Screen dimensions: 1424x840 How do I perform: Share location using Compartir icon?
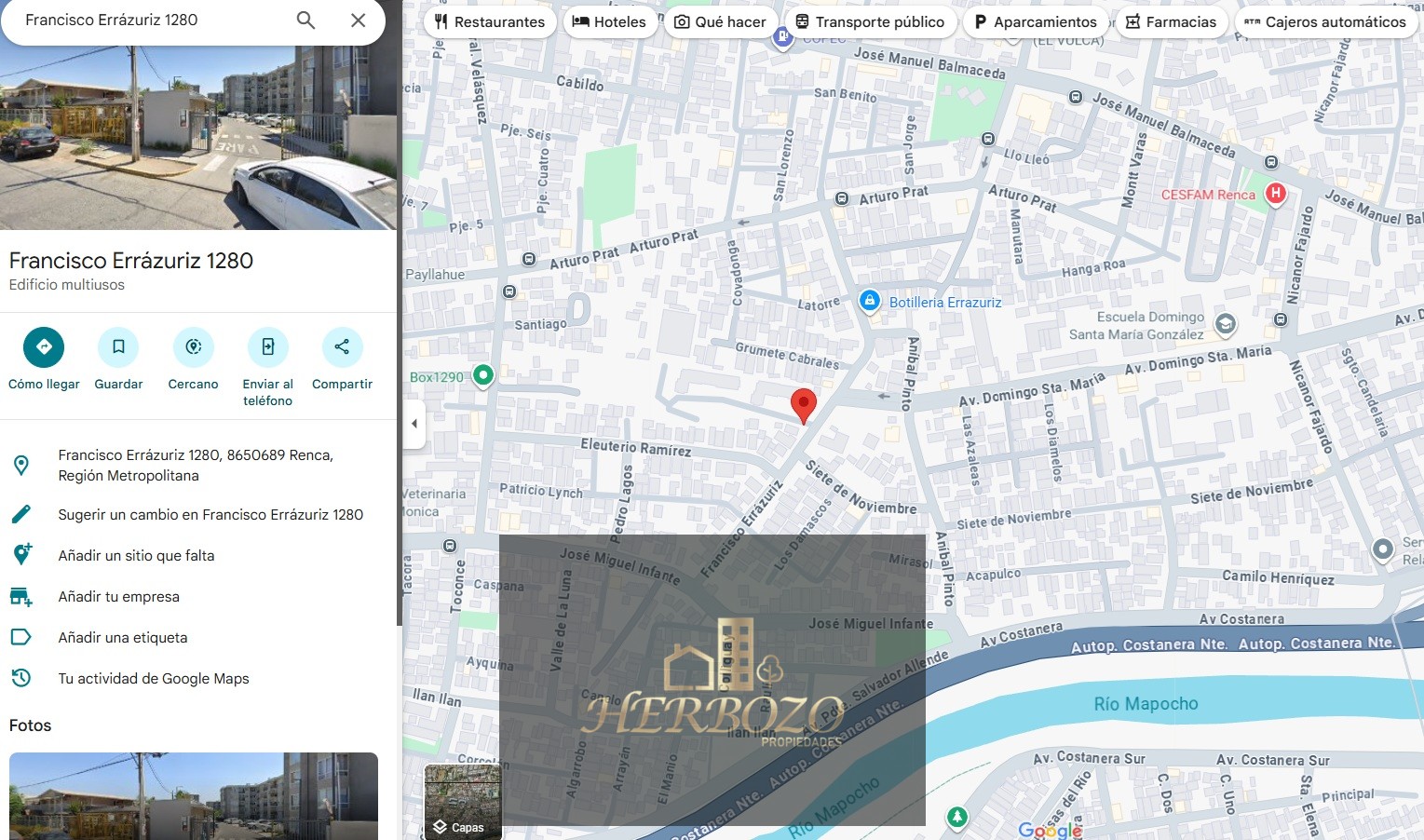coord(342,347)
